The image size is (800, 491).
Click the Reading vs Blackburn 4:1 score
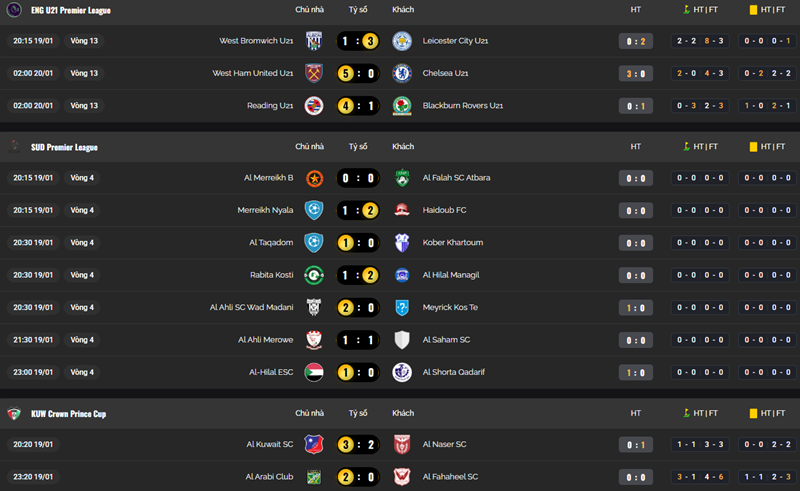[x=358, y=106]
